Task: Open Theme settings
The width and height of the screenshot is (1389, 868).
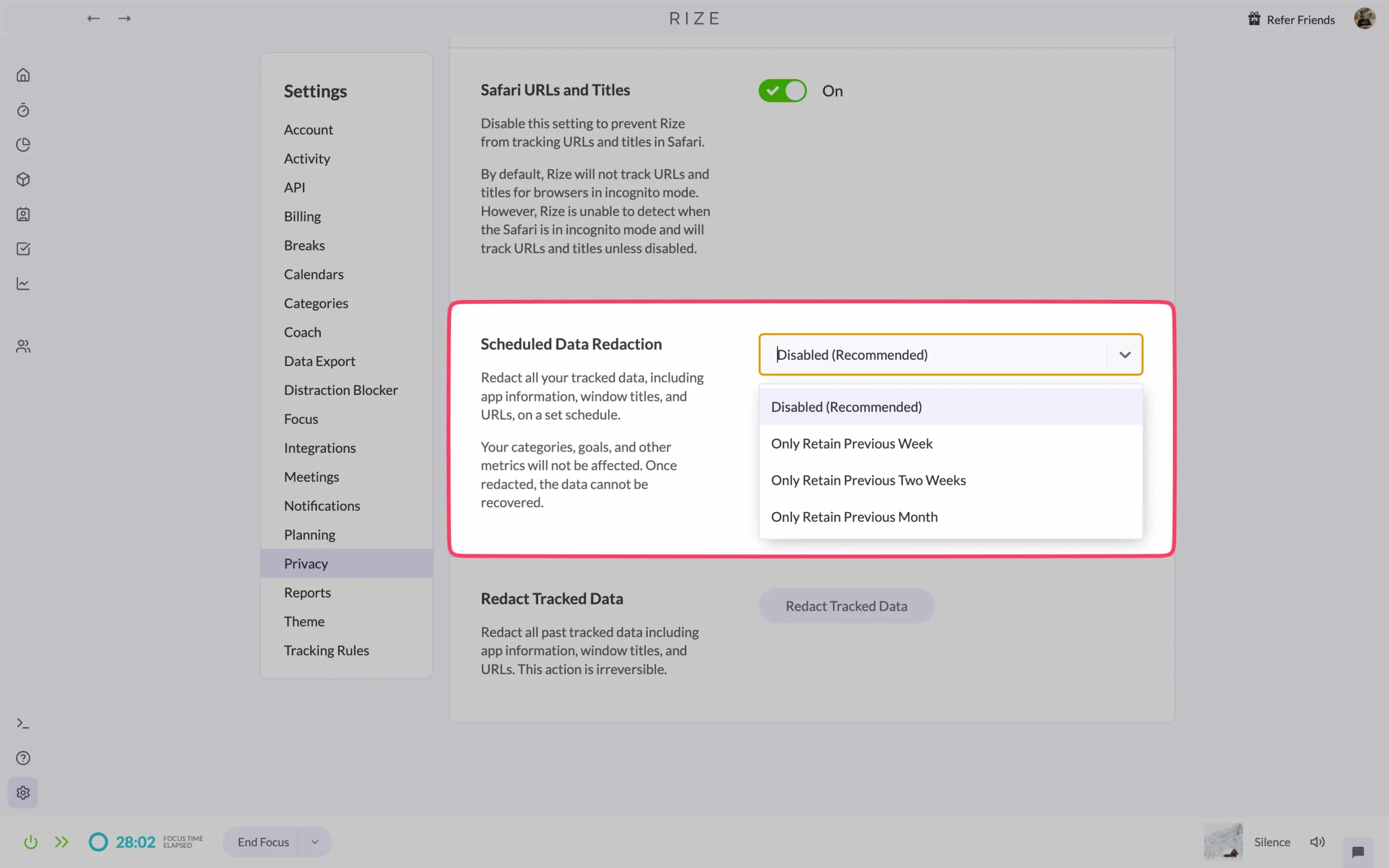Action: 347,622
